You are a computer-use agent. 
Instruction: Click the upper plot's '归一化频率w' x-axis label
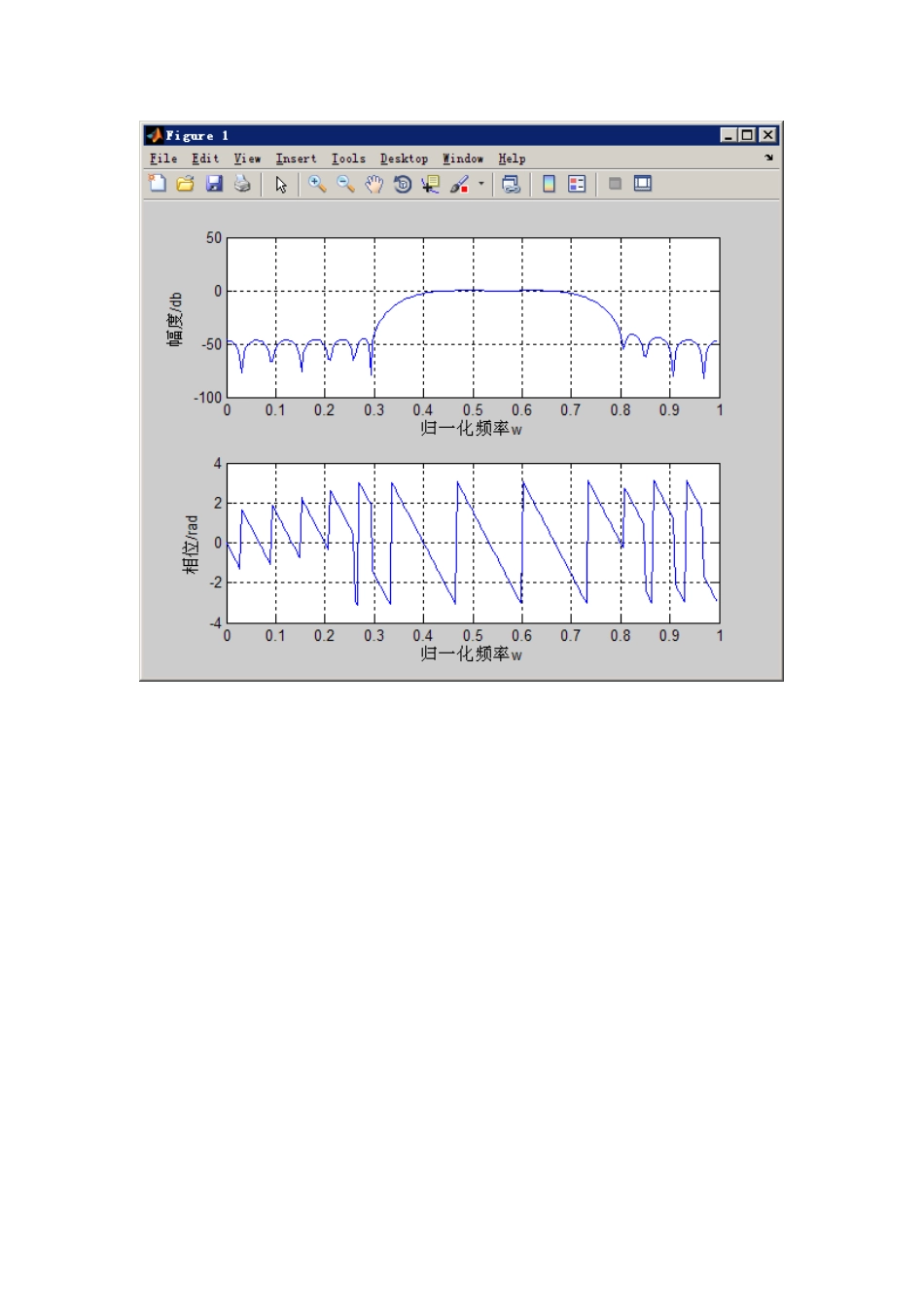(472, 428)
